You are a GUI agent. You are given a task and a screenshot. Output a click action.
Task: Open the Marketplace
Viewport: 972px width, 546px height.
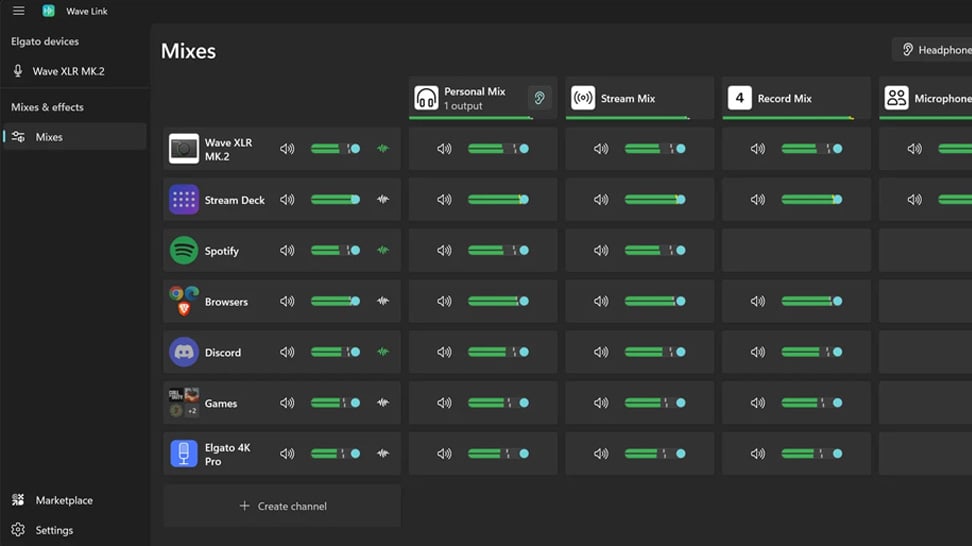(73, 500)
